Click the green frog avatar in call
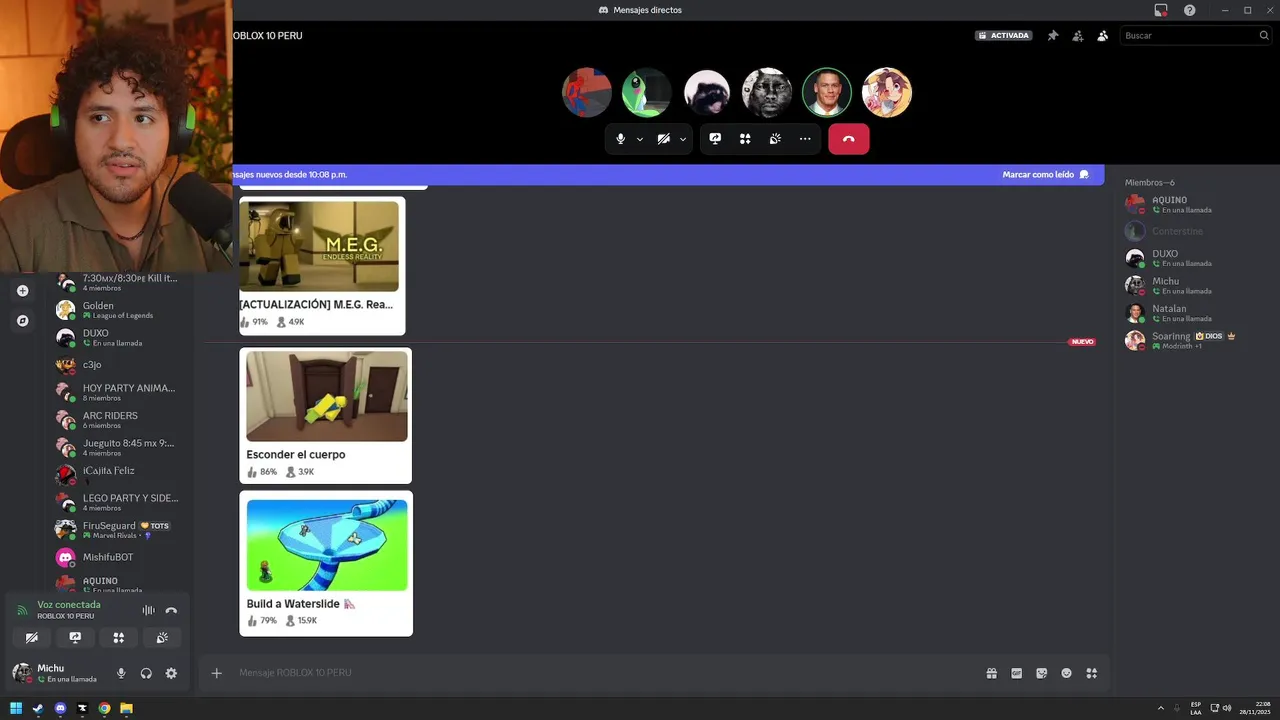This screenshot has width=1280, height=720. (x=647, y=93)
